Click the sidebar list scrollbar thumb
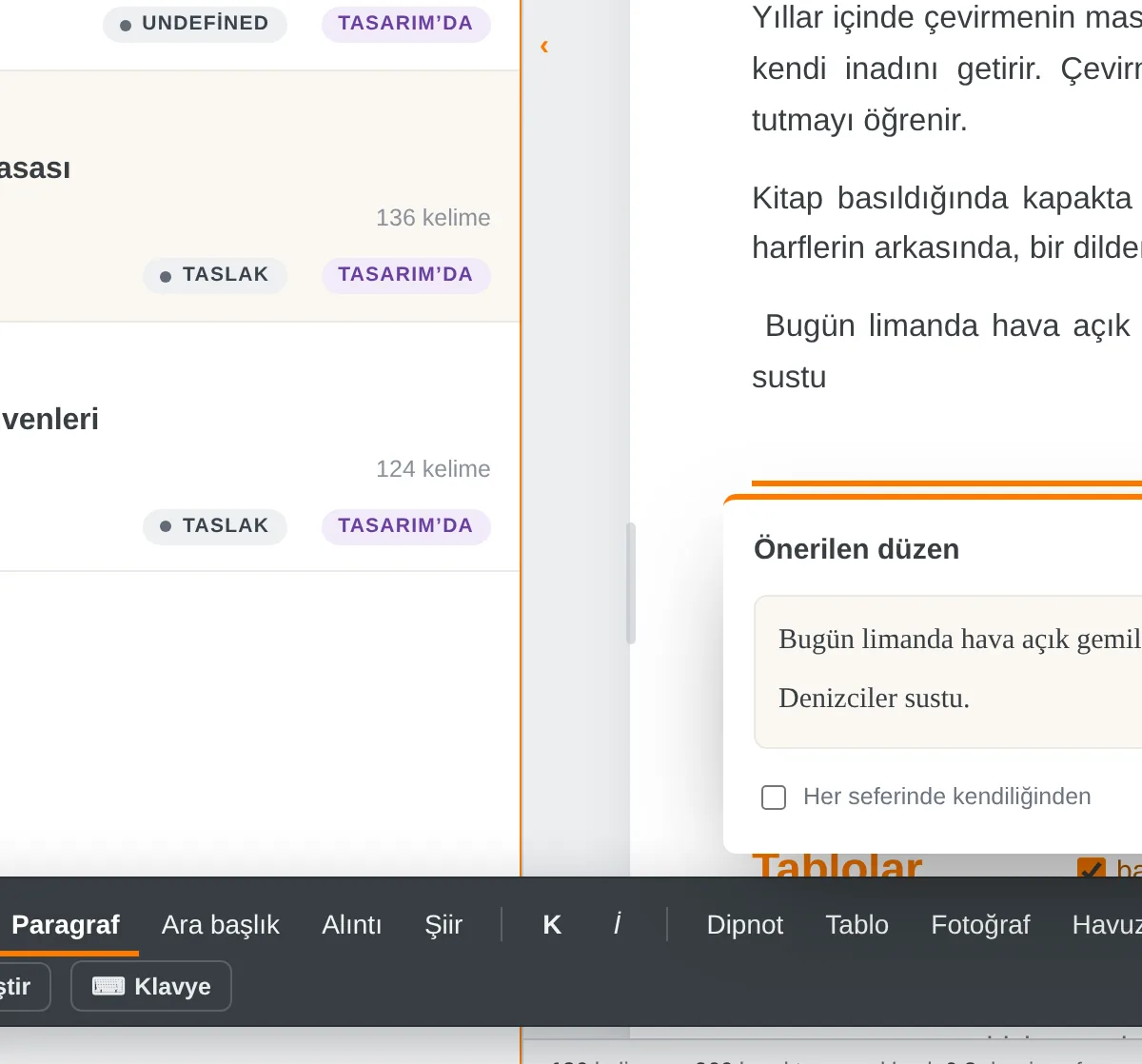 (x=630, y=583)
